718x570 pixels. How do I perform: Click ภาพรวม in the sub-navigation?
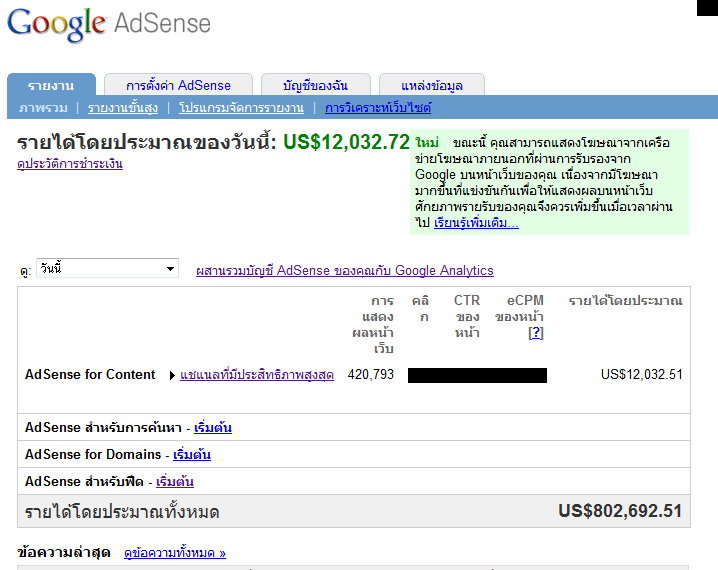pyautogui.click(x=43, y=107)
